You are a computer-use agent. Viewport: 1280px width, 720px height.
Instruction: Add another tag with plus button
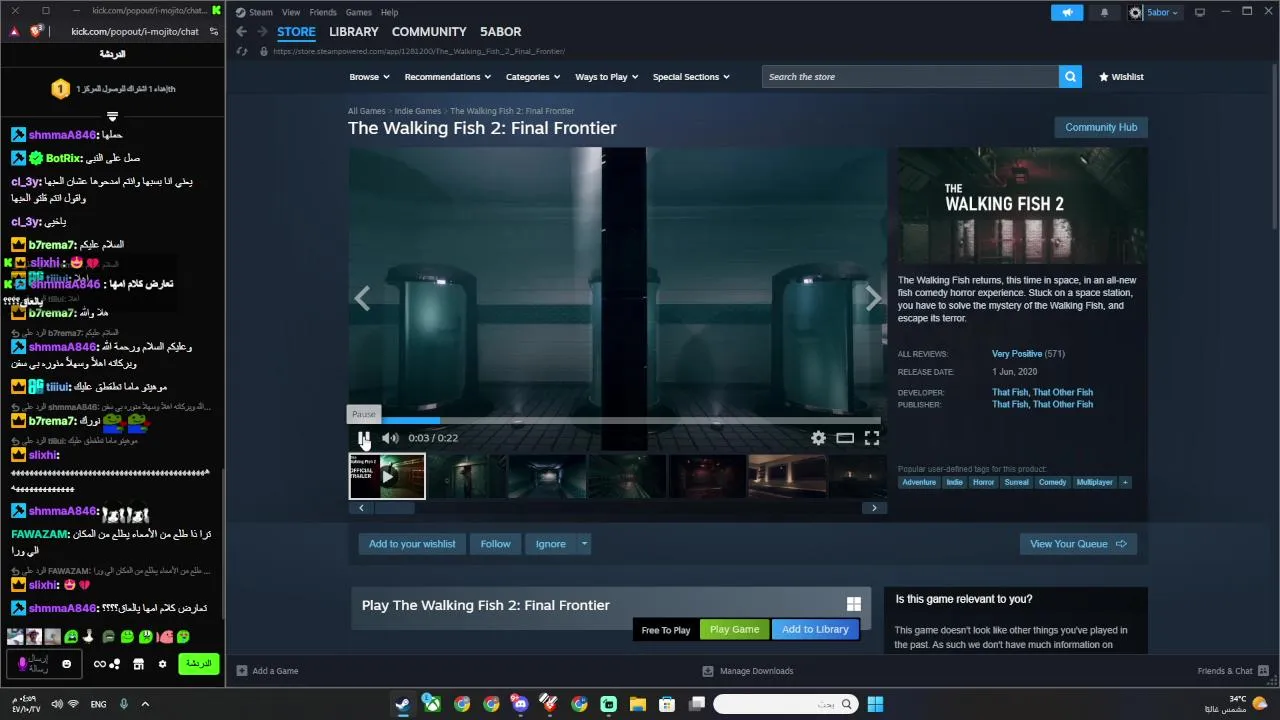coord(1125,482)
